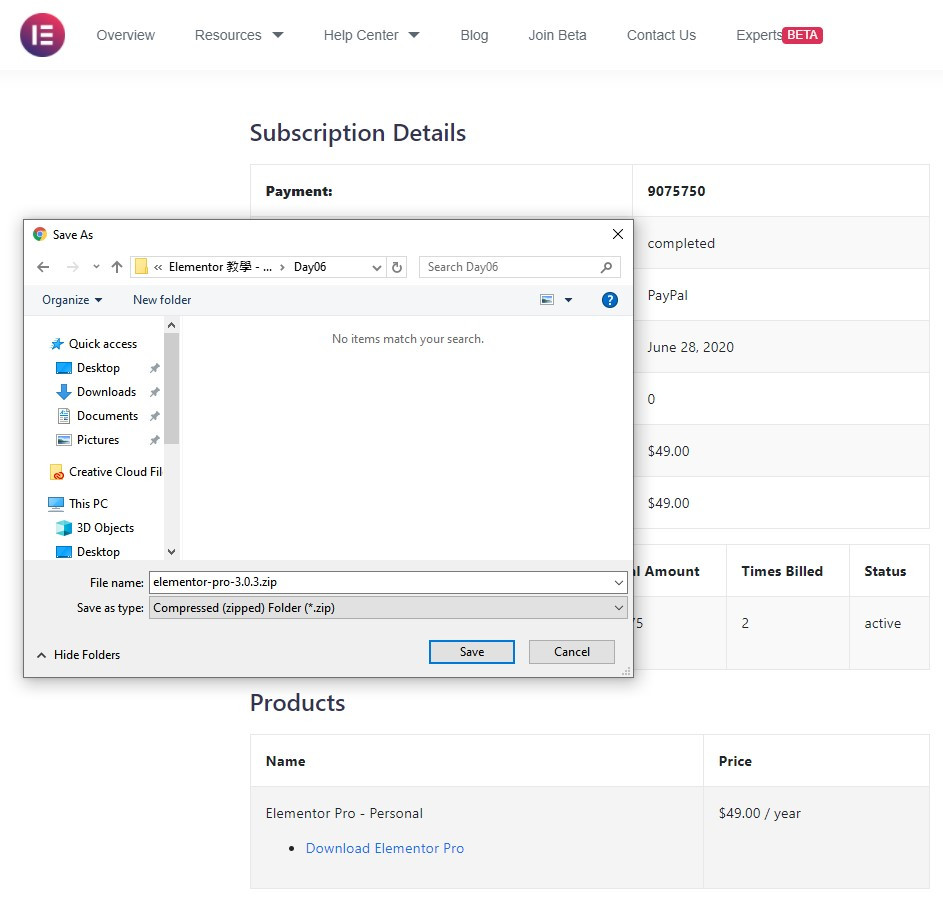Image resolution: width=943 pixels, height=906 pixels.
Task: Click the '$49.00 / year' price
Action: pyautogui.click(x=760, y=813)
